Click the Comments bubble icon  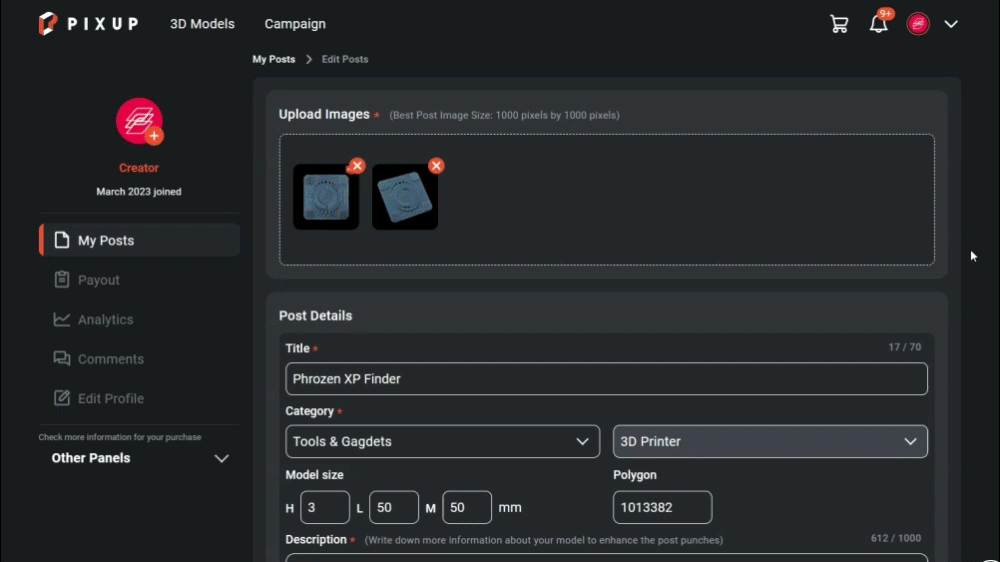tap(61, 359)
